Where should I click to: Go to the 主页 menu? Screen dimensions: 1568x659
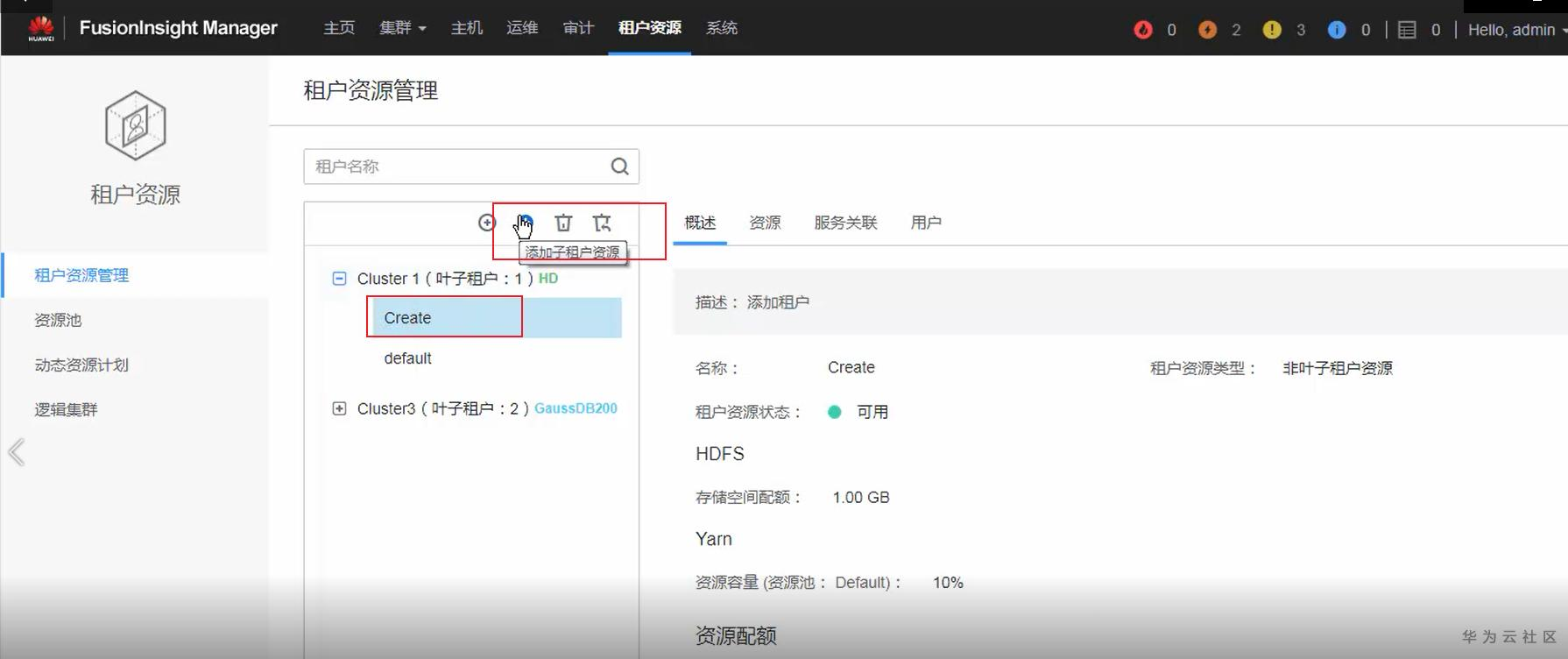339,28
